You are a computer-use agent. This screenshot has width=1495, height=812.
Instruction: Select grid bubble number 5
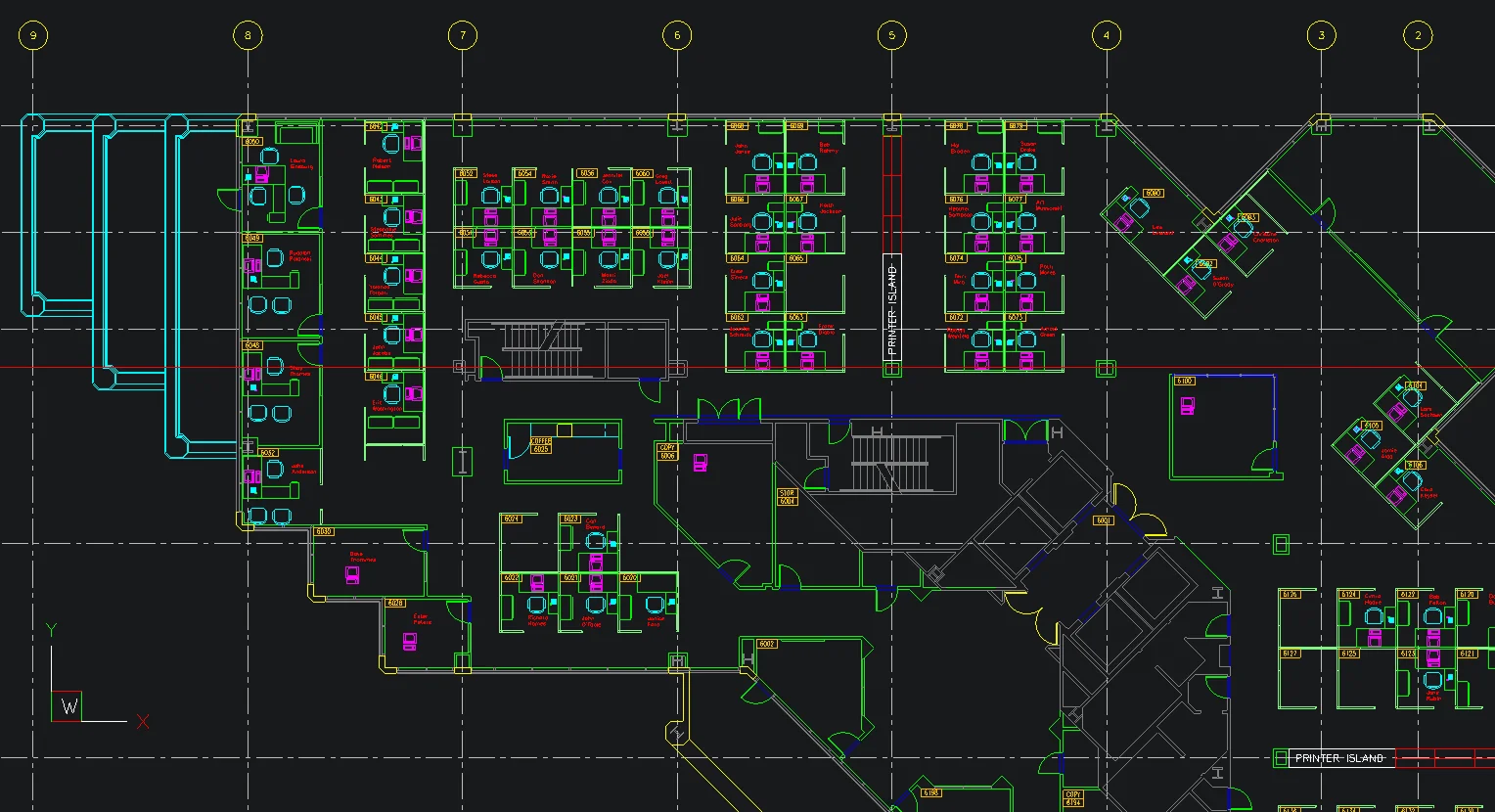tap(891, 36)
